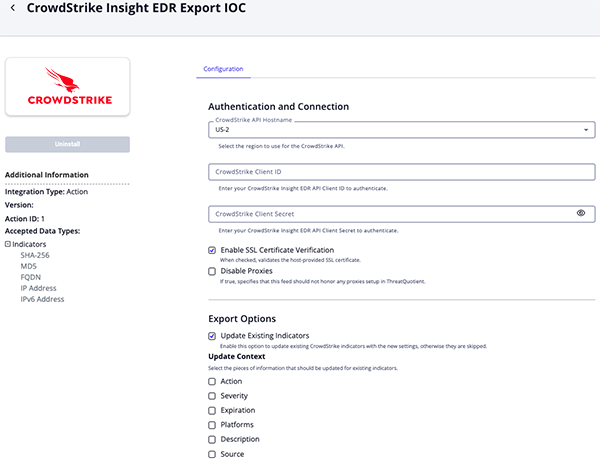
Task: Select the FQDN indicator type
Action: (x=31, y=277)
